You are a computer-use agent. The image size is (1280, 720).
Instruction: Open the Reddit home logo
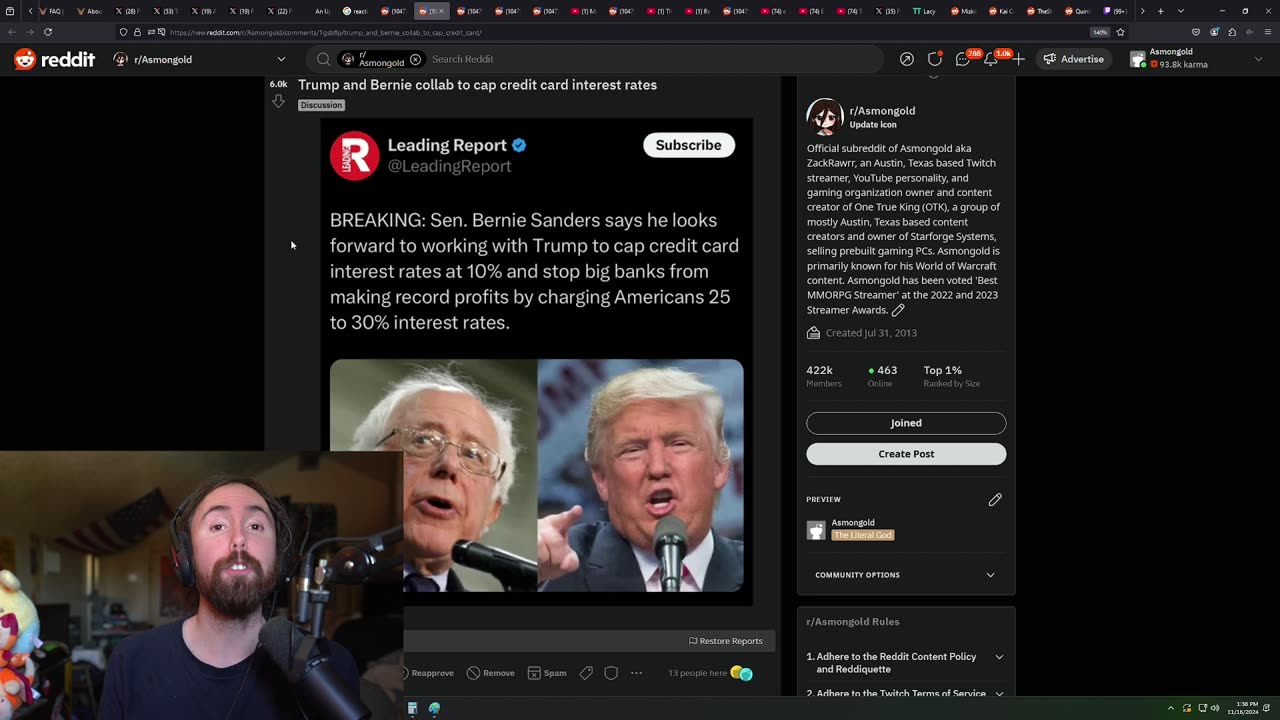(55, 59)
